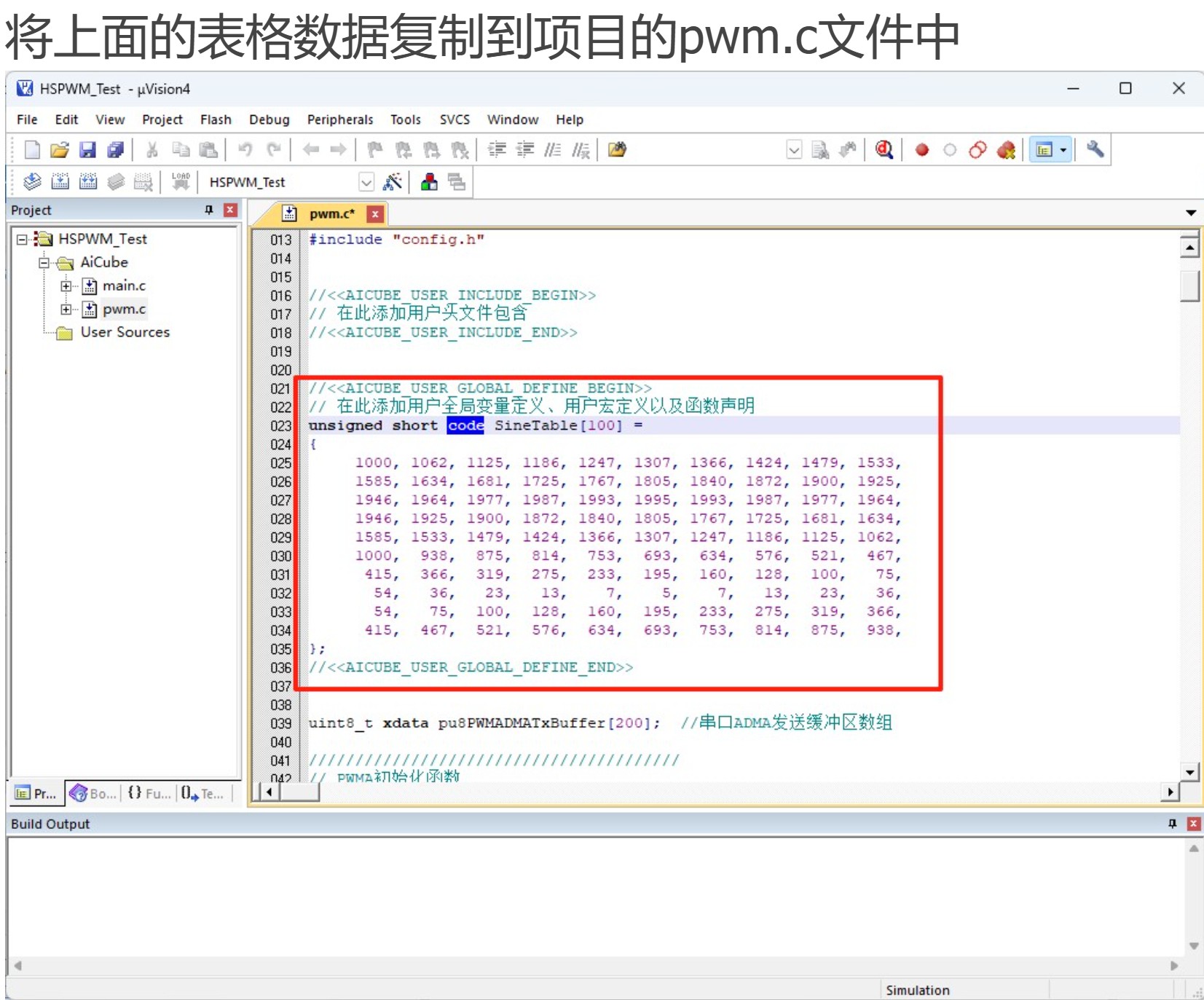The height and width of the screenshot is (1000, 1204).
Task: Kill all breakpoints using toolbar icon
Action: [1007, 151]
